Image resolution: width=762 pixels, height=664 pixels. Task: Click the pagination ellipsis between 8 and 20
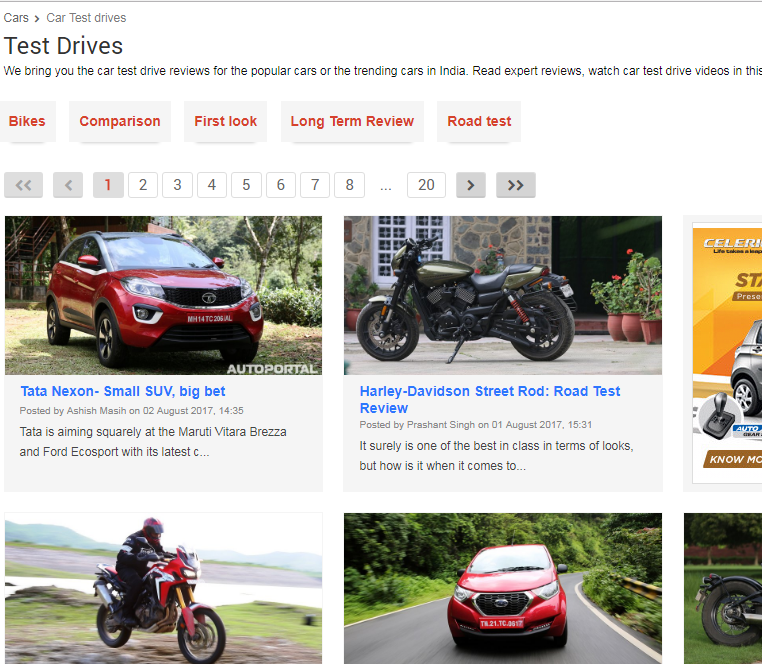(386, 186)
